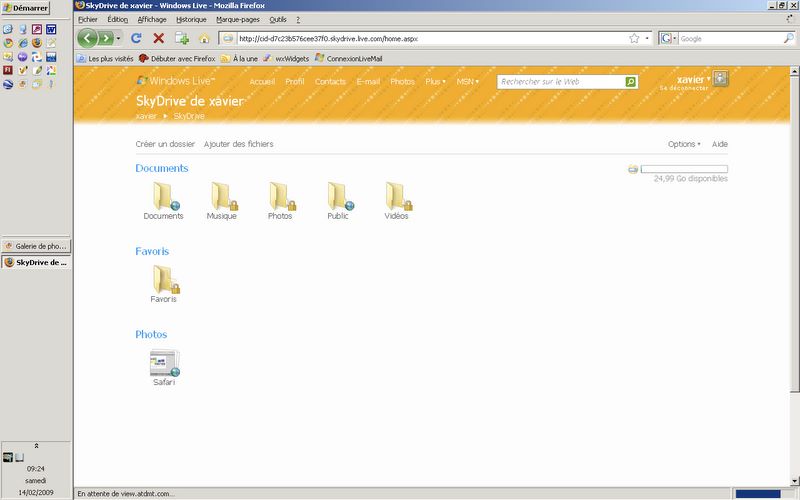Viewport: 800px width, 500px height.
Task: Click the address bar URL
Action: (x=328, y=38)
